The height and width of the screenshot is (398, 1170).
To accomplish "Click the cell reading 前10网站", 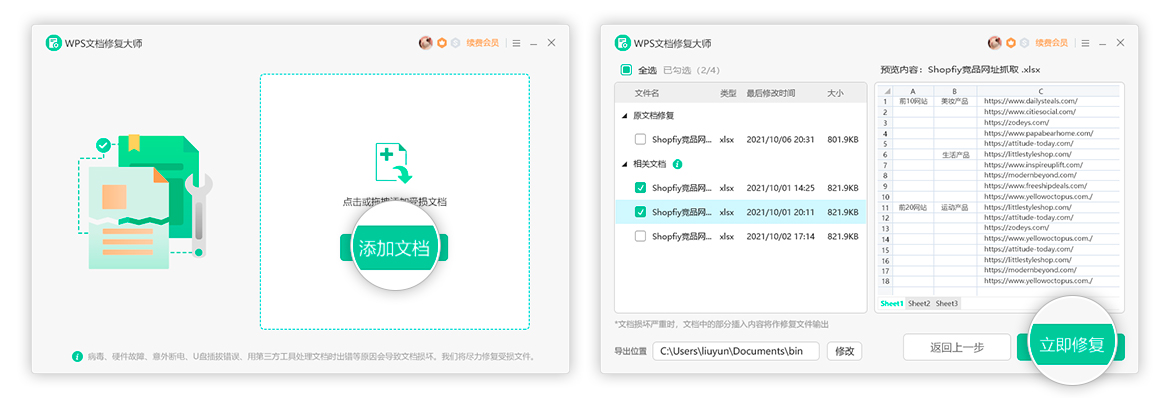I will [x=913, y=101].
